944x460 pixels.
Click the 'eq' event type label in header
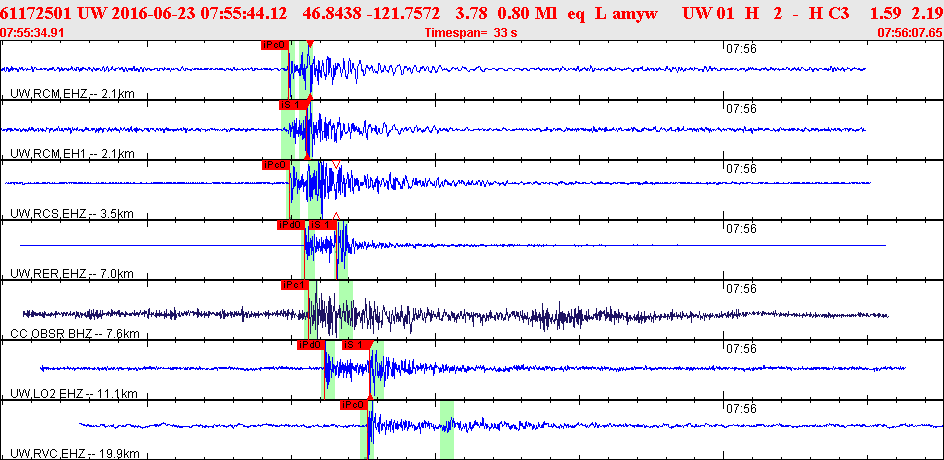pos(576,13)
